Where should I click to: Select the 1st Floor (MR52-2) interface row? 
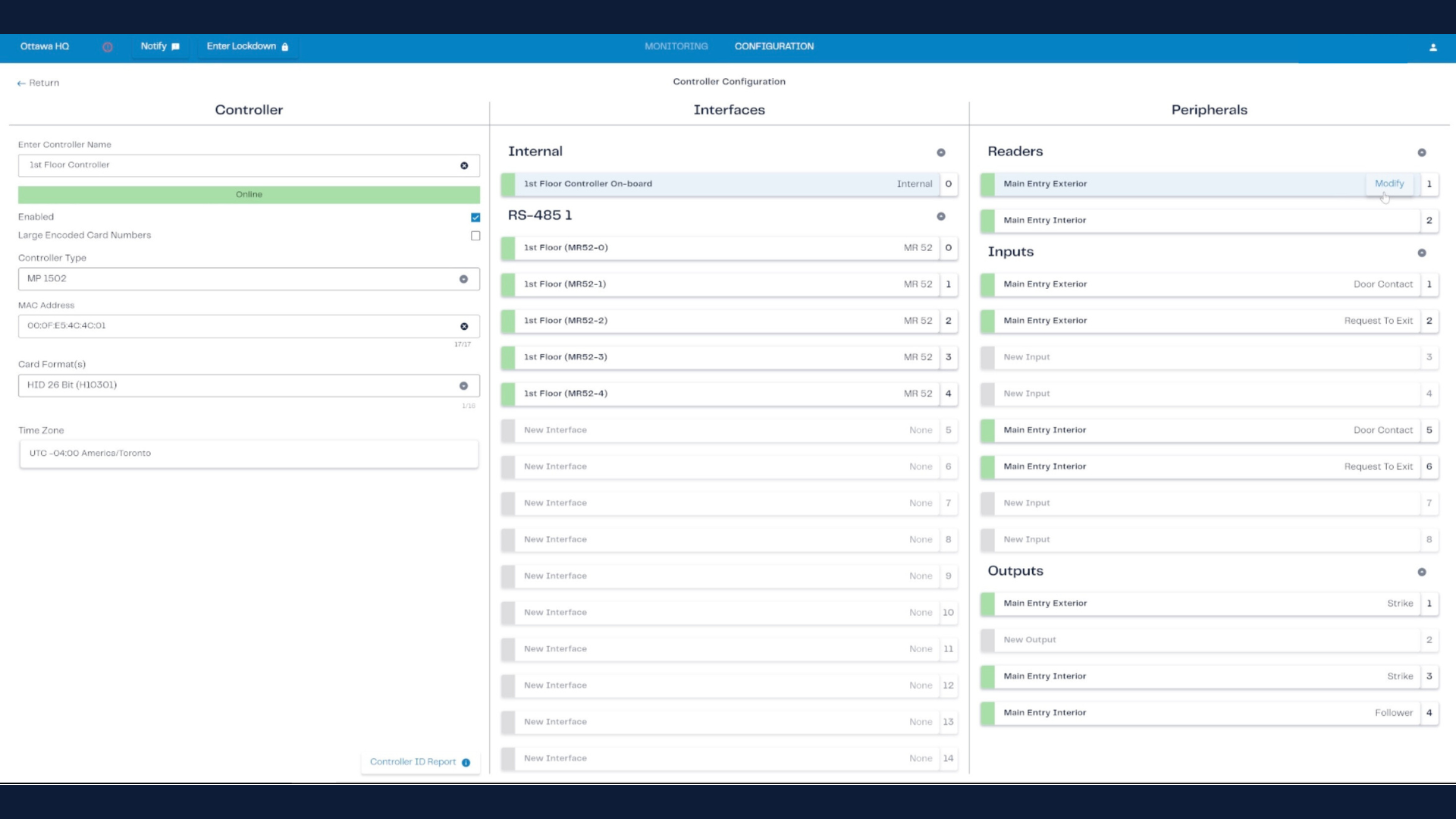(x=720, y=321)
